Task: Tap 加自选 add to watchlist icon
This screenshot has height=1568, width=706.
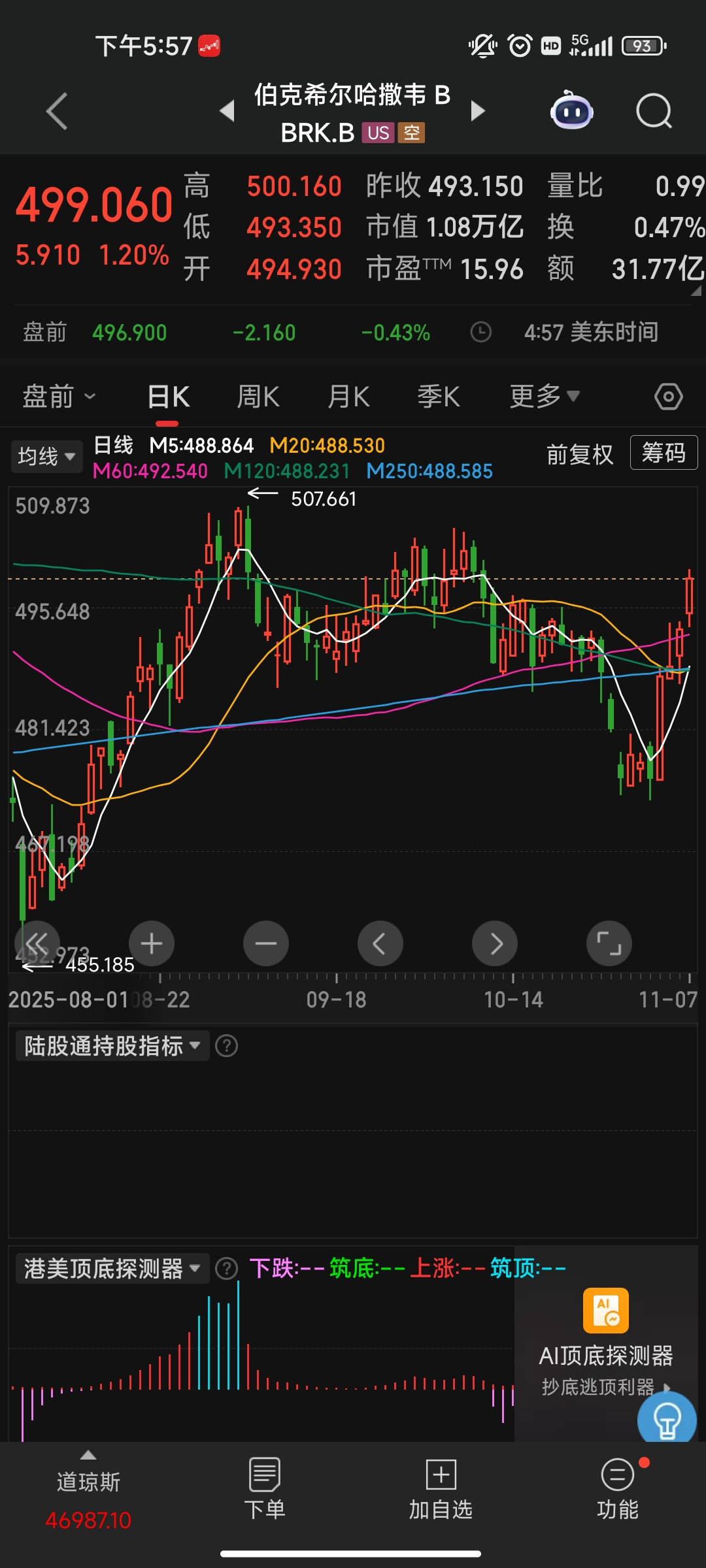Action: tap(441, 1474)
